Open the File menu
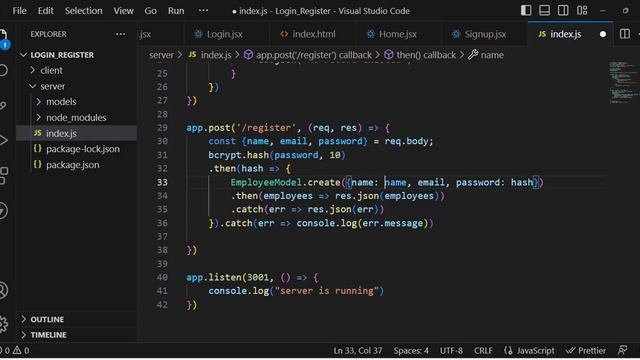640x360 pixels. coord(19,11)
